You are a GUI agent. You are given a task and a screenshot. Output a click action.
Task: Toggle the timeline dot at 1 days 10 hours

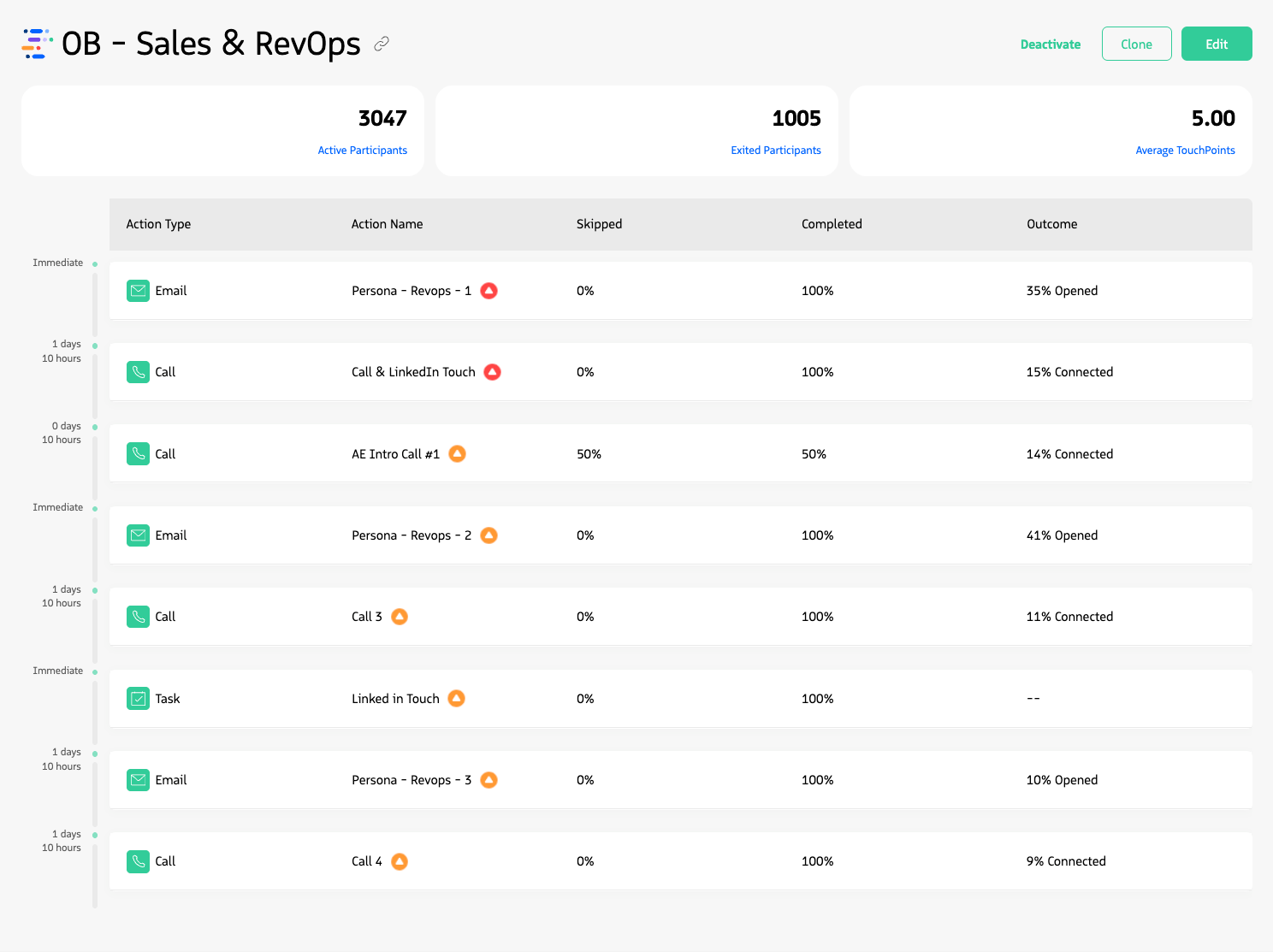[x=95, y=346]
